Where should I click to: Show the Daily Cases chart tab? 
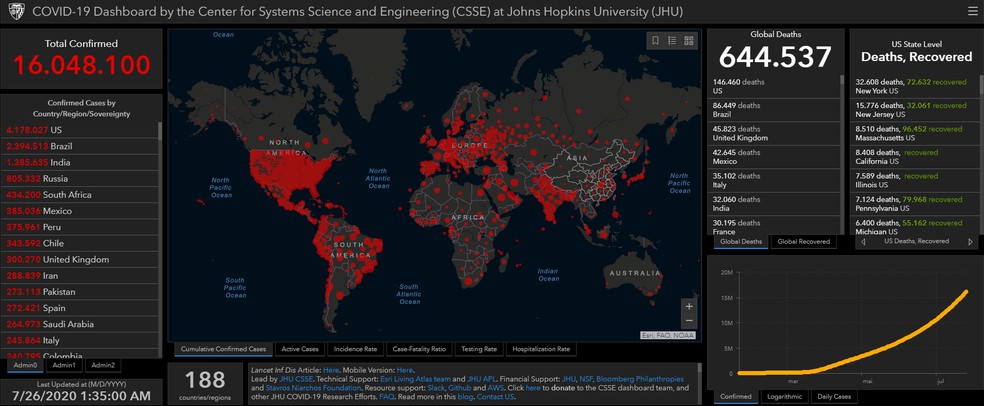point(834,397)
